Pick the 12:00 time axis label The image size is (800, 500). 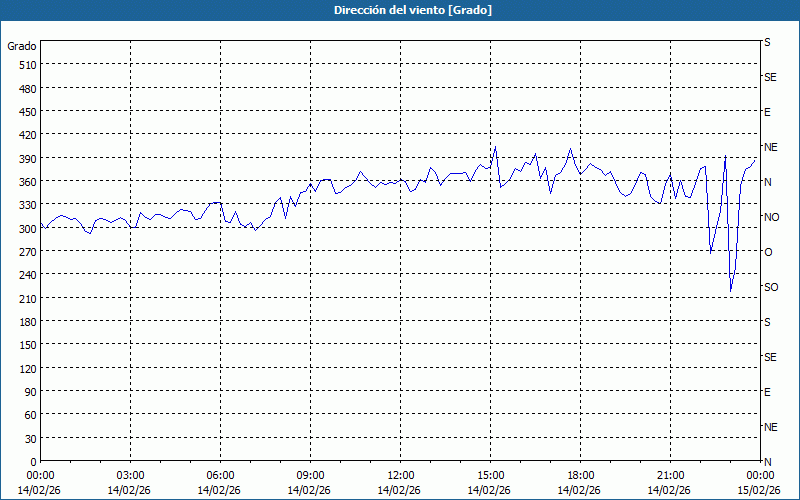click(400, 475)
